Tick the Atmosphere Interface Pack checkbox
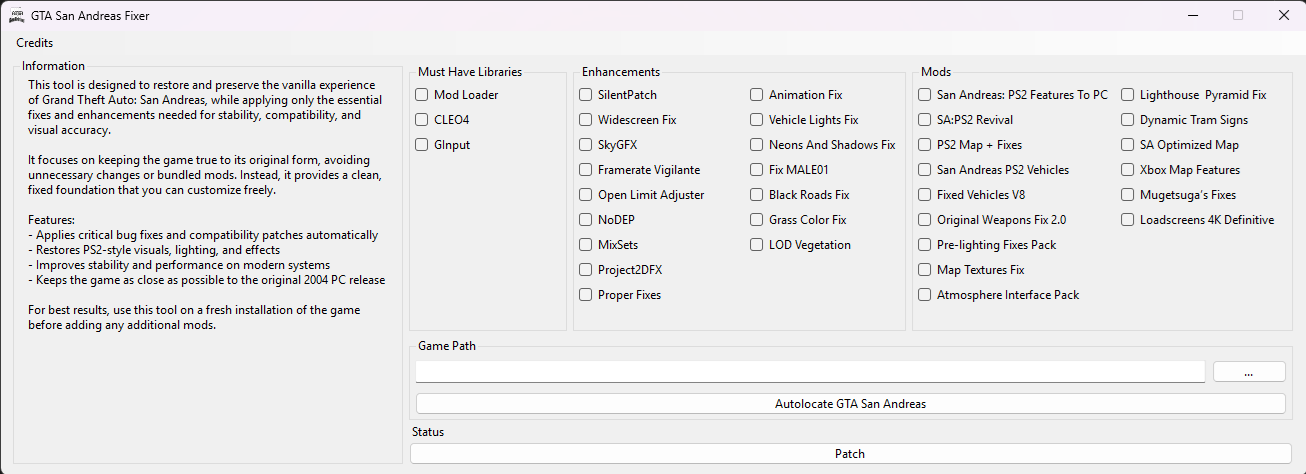1306x474 pixels. (x=925, y=295)
